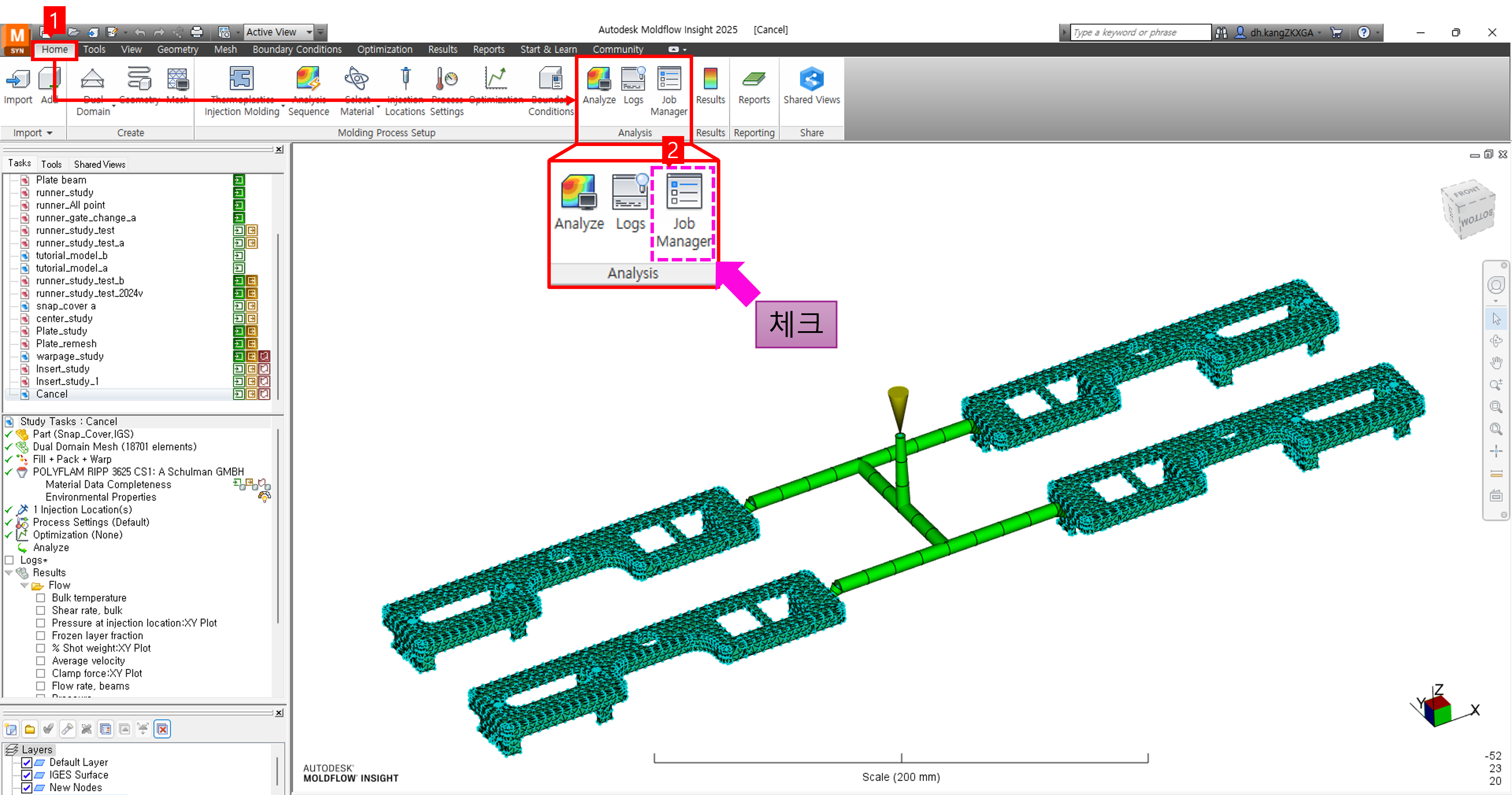This screenshot has height=795, width=1512.
Task: Open the Community ribbon tab
Action: [x=618, y=49]
